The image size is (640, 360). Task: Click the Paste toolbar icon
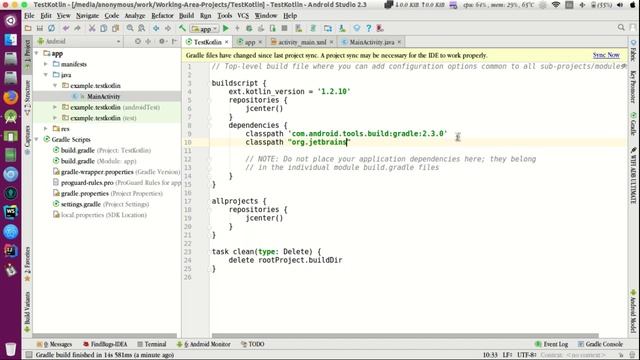pos(116,28)
